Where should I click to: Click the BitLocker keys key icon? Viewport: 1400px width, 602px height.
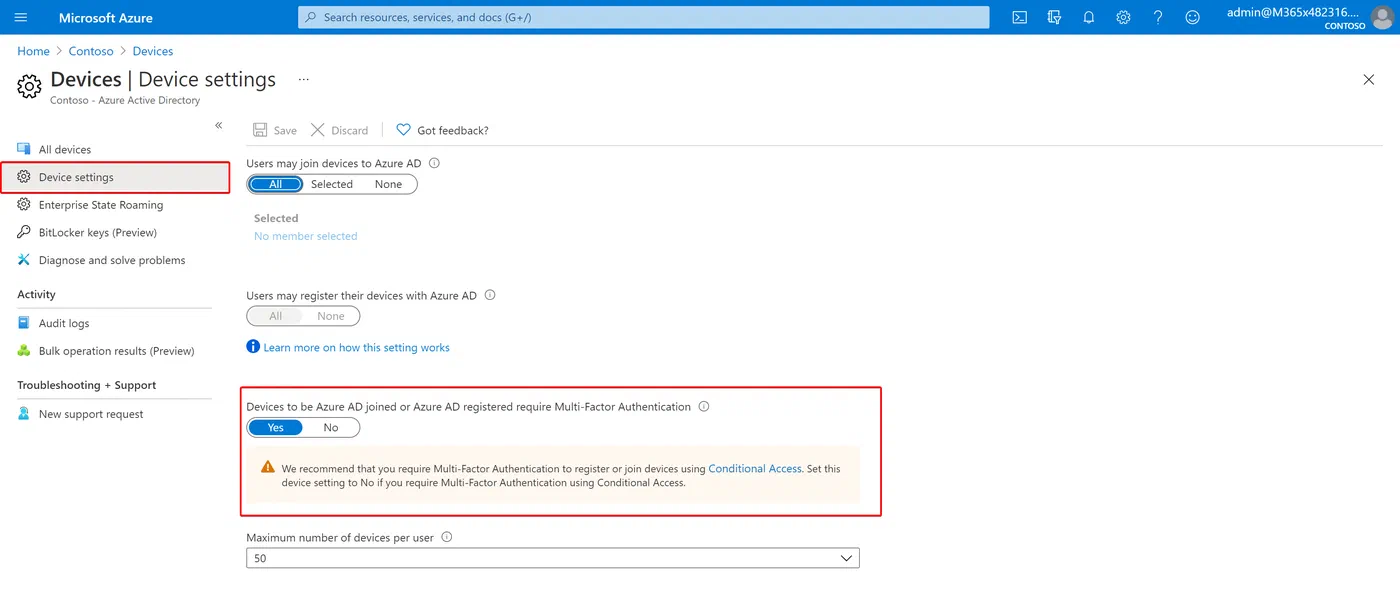(24, 232)
